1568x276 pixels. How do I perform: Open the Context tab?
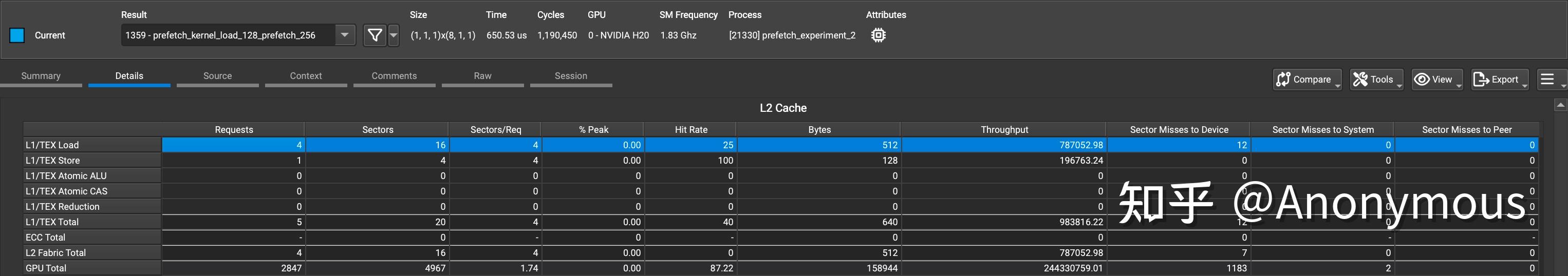[x=306, y=76]
